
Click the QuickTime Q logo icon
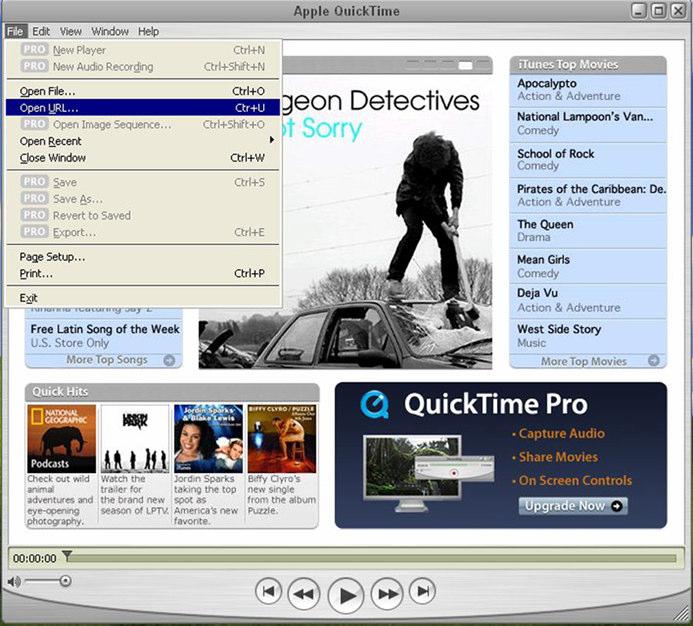(374, 404)
